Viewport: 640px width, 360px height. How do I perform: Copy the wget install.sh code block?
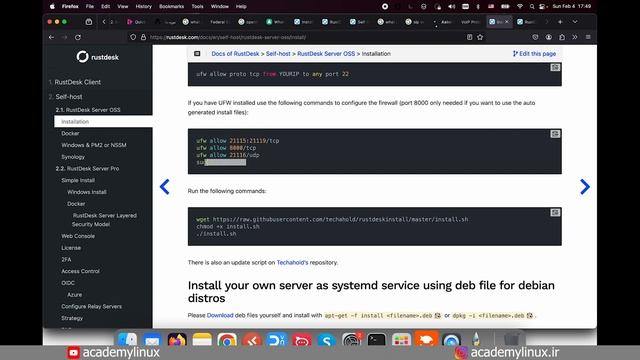[x=555, y=213]
